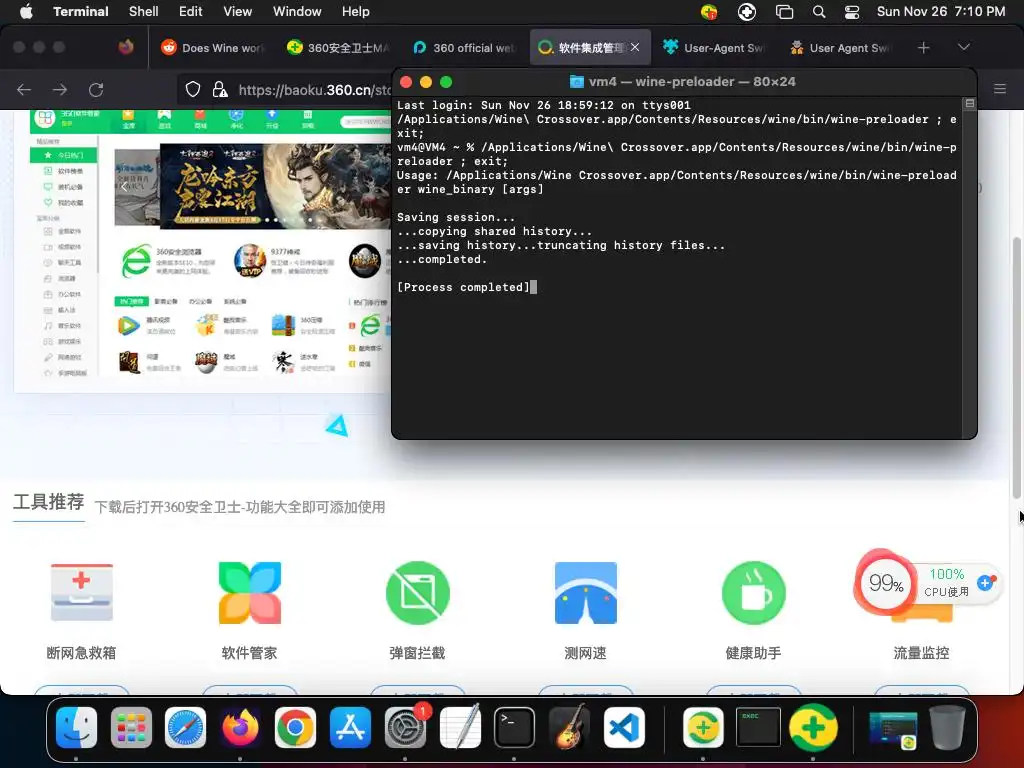1024x768 pixels.
Task: Open Spotlight search in the menu bar
Action: [819, 12]
